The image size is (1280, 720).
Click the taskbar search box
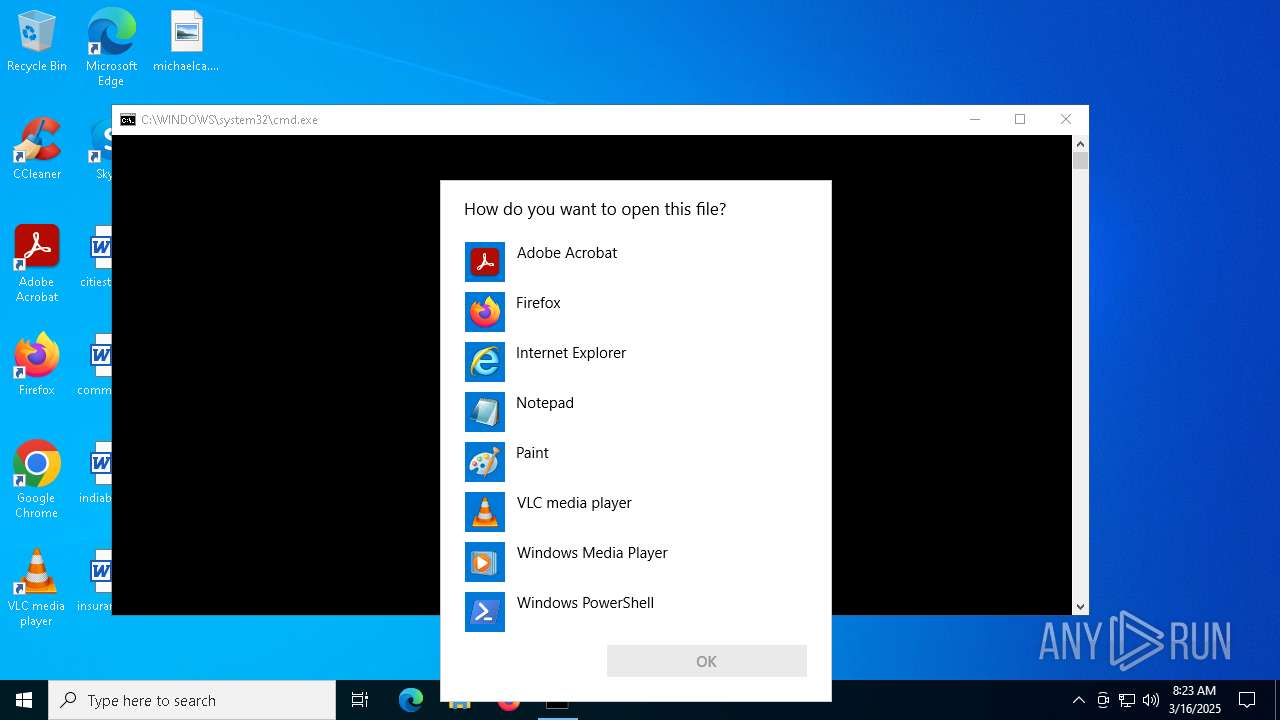click(x=192, y=700)
